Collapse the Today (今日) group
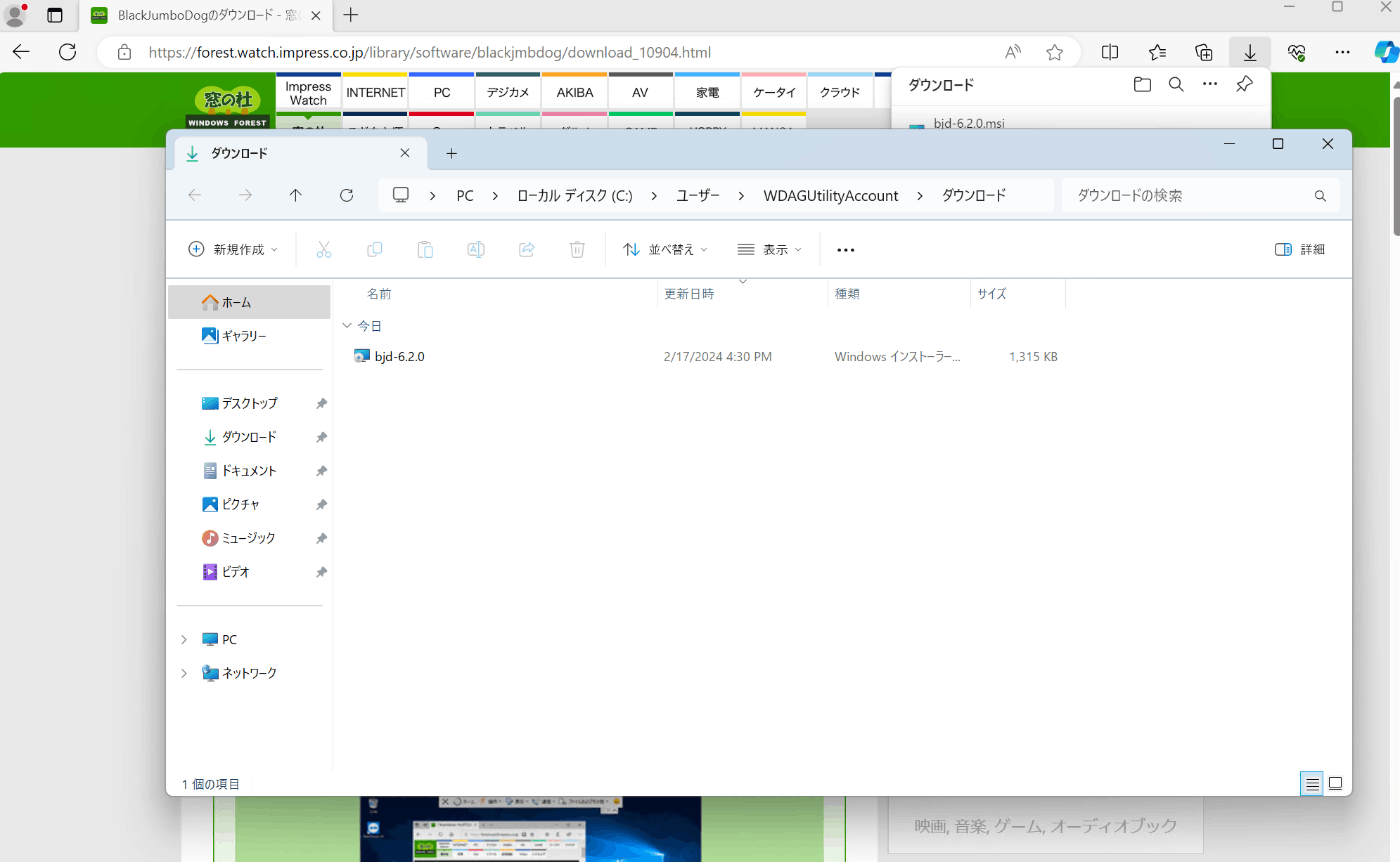This screenshot has height=862, width=1400. pos(347,326)
